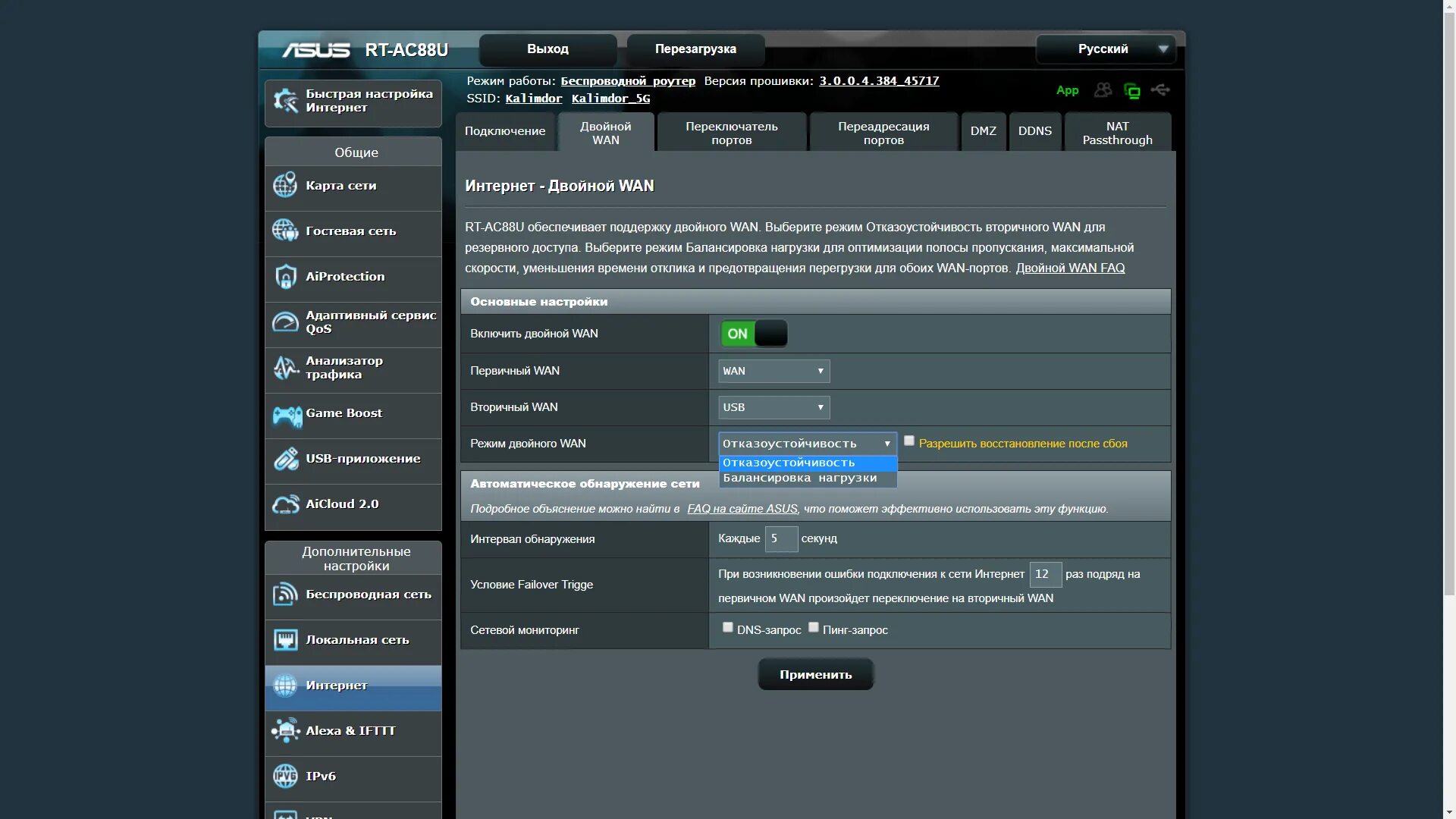Click the Беспроводной роутер mode link
The image size is (1456, 819).
(628, 81)
